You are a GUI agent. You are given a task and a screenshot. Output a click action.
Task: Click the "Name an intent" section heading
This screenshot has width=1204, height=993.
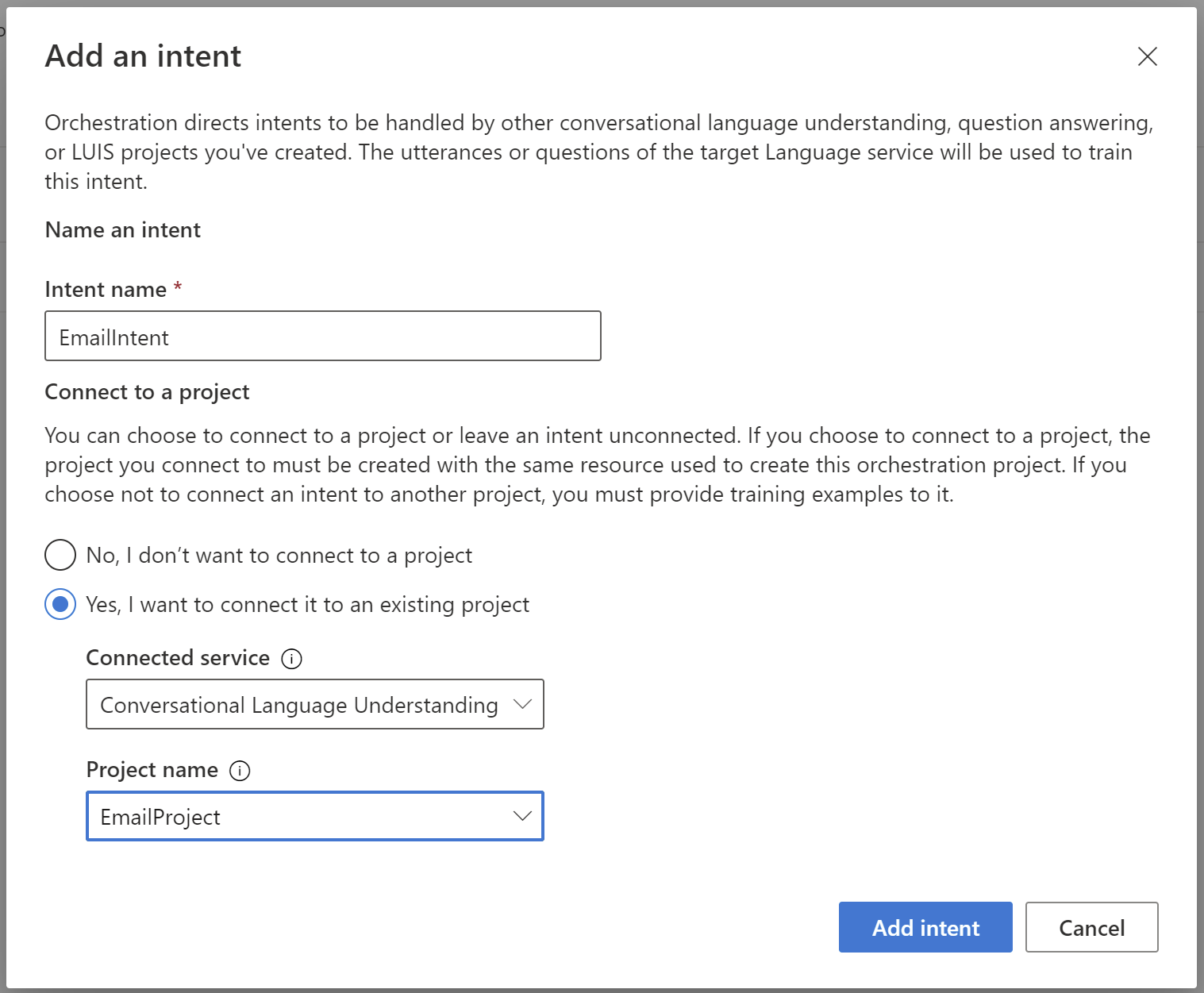pos(123,230)
